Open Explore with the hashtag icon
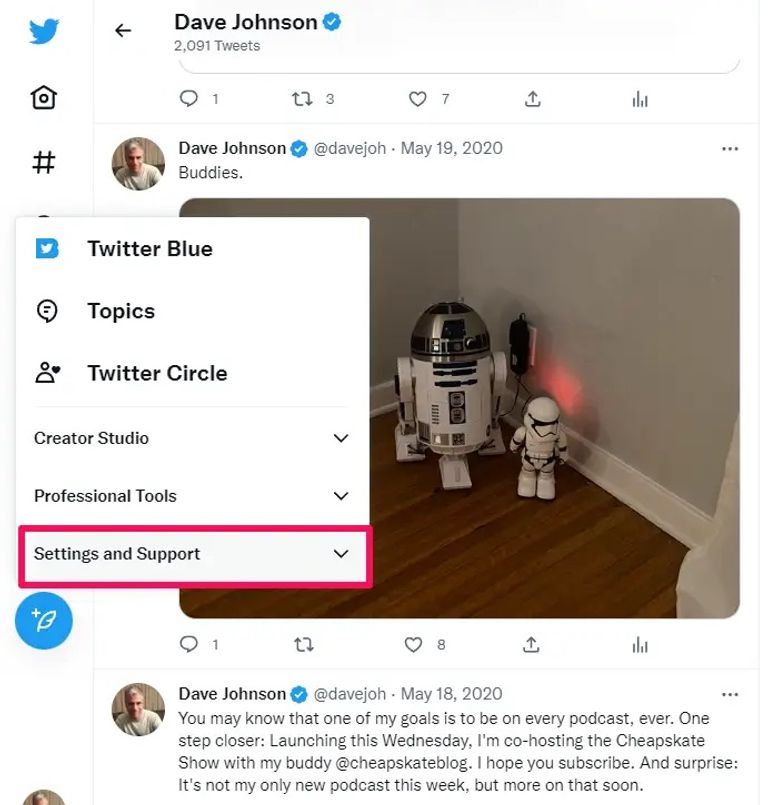This screenshot has width=768, height=805. point(44,162)
